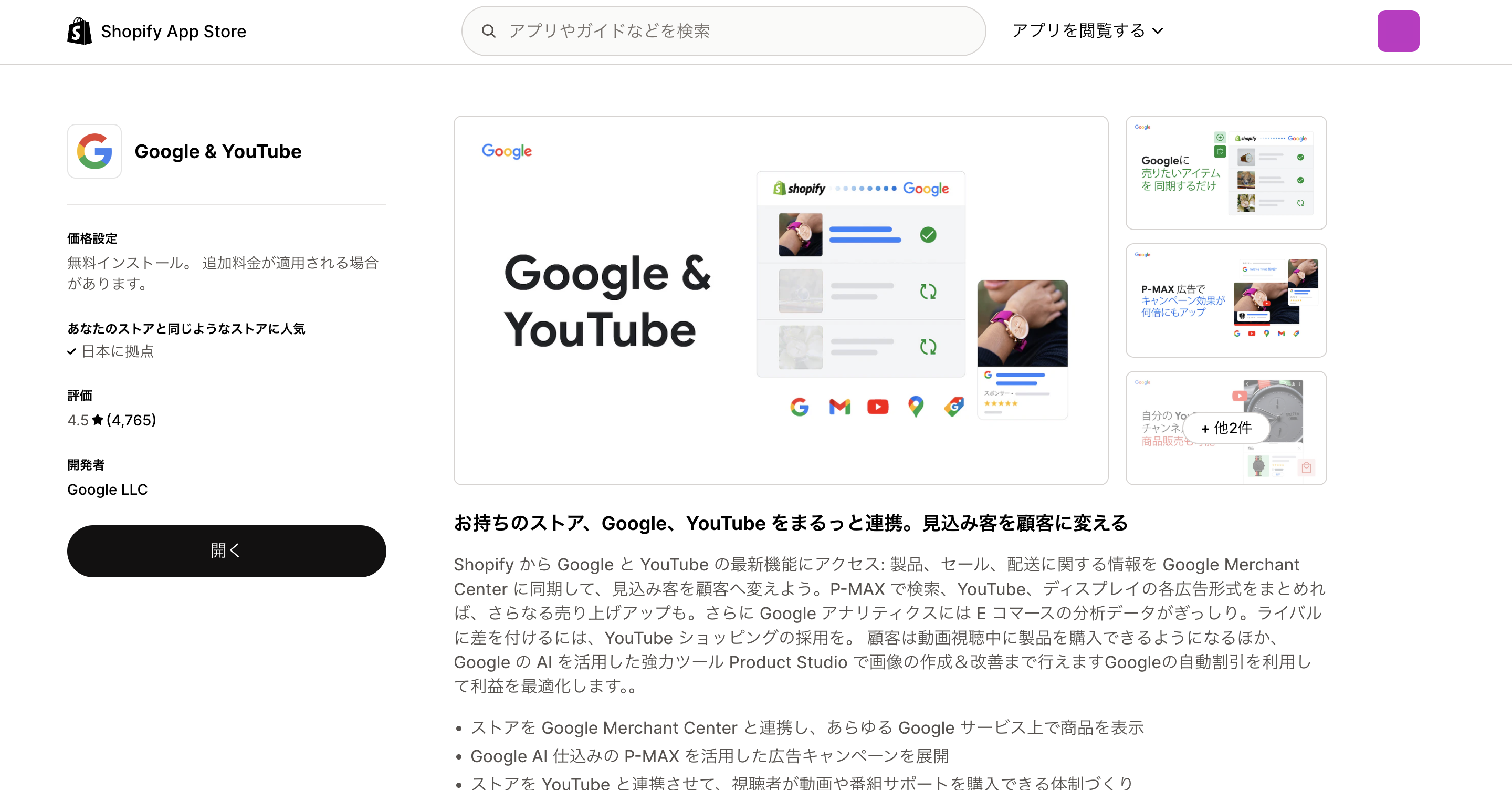Select the Google & YouTube app title
This screenshot has height=790, width=1512.
click(x=218, y=151)
